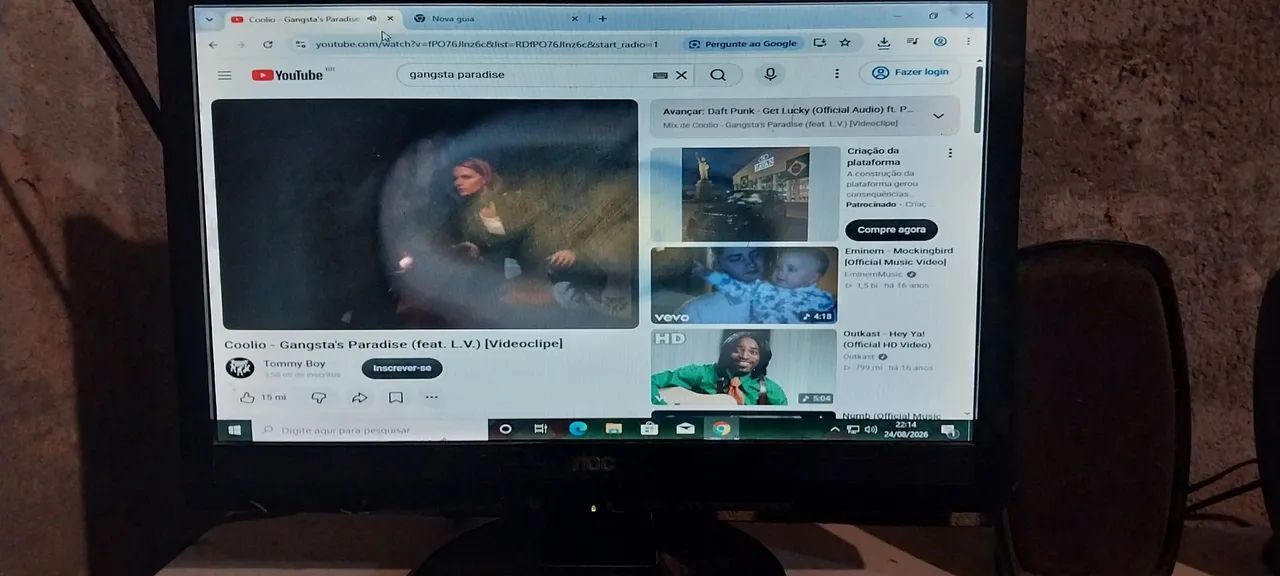
Task: Open Mail app from taskbar
Action: tap(685, 429)
